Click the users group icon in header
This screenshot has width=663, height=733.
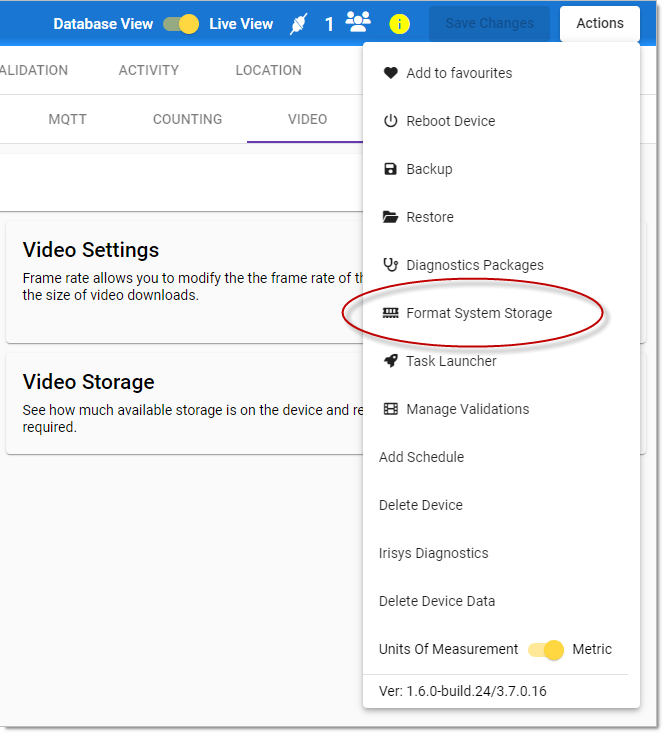[358, 22]
